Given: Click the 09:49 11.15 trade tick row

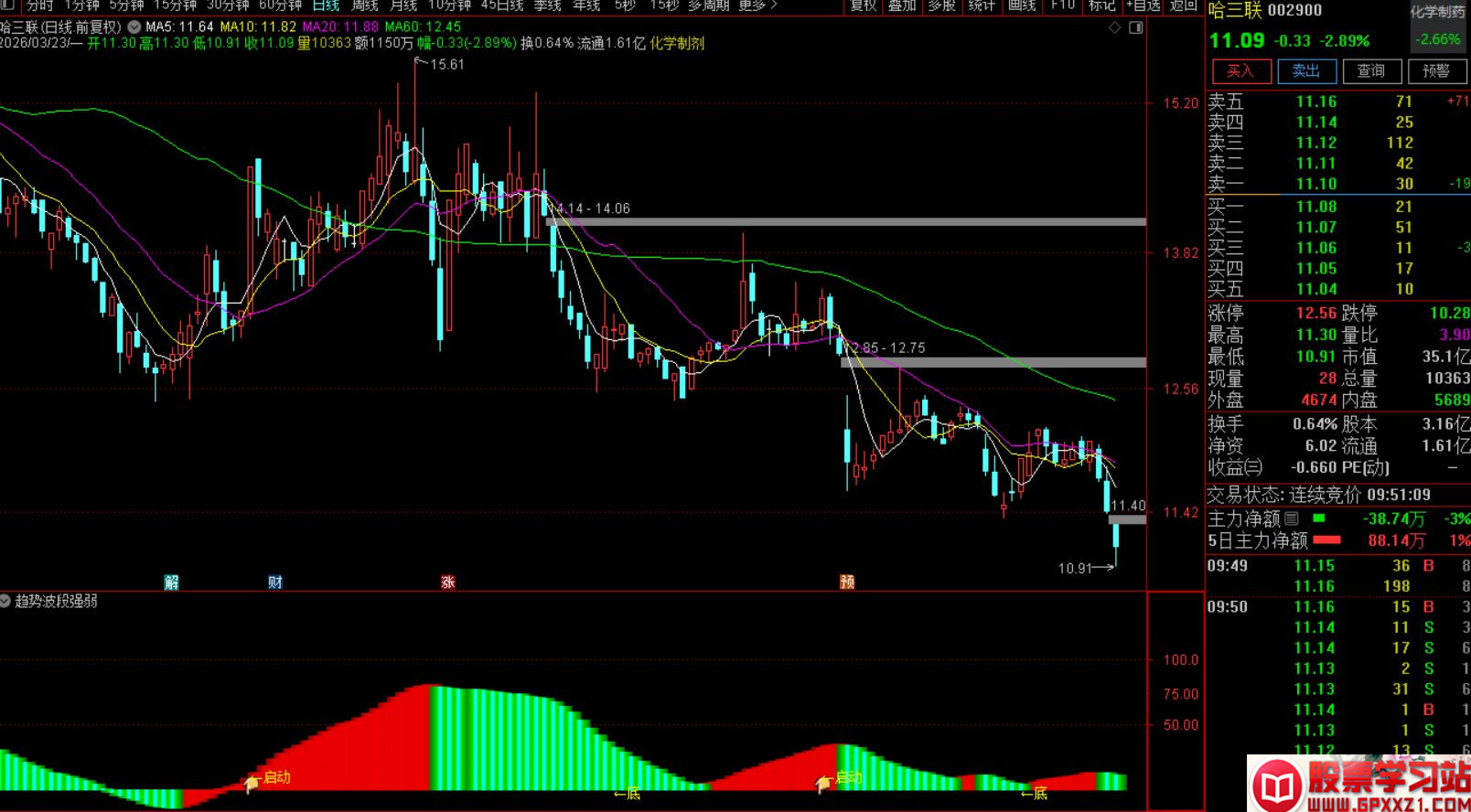Looking at the screenshot, I should [x=1338, y=566].
